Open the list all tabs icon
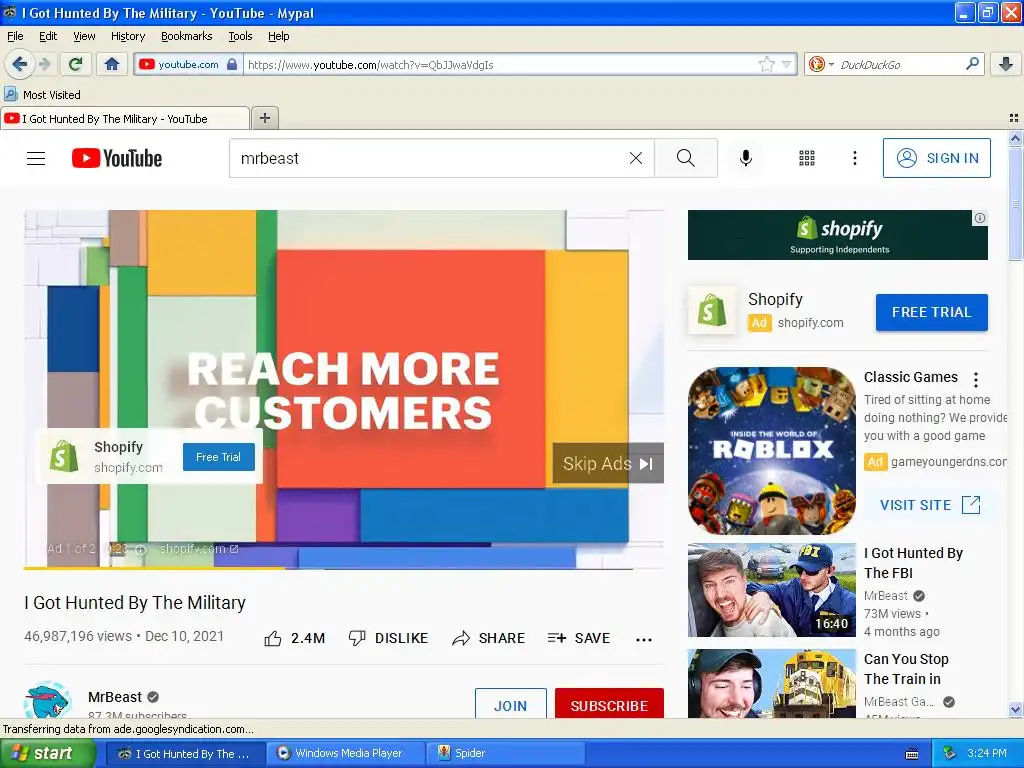1024x768 pixels. [1014, 118]
